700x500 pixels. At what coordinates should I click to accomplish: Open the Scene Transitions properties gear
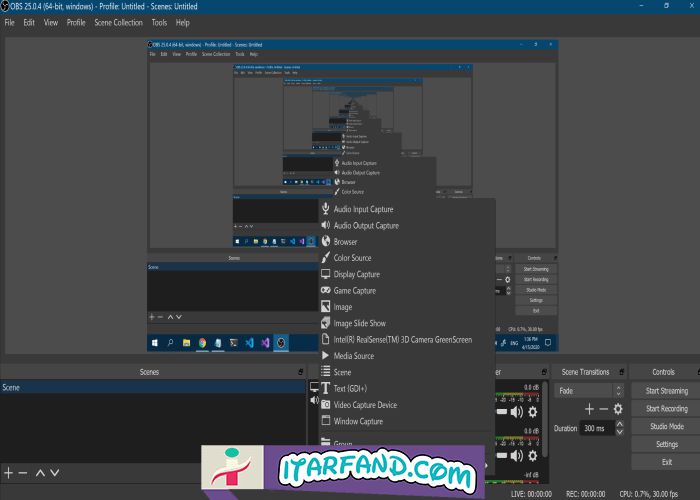click(x=618, y=409)
